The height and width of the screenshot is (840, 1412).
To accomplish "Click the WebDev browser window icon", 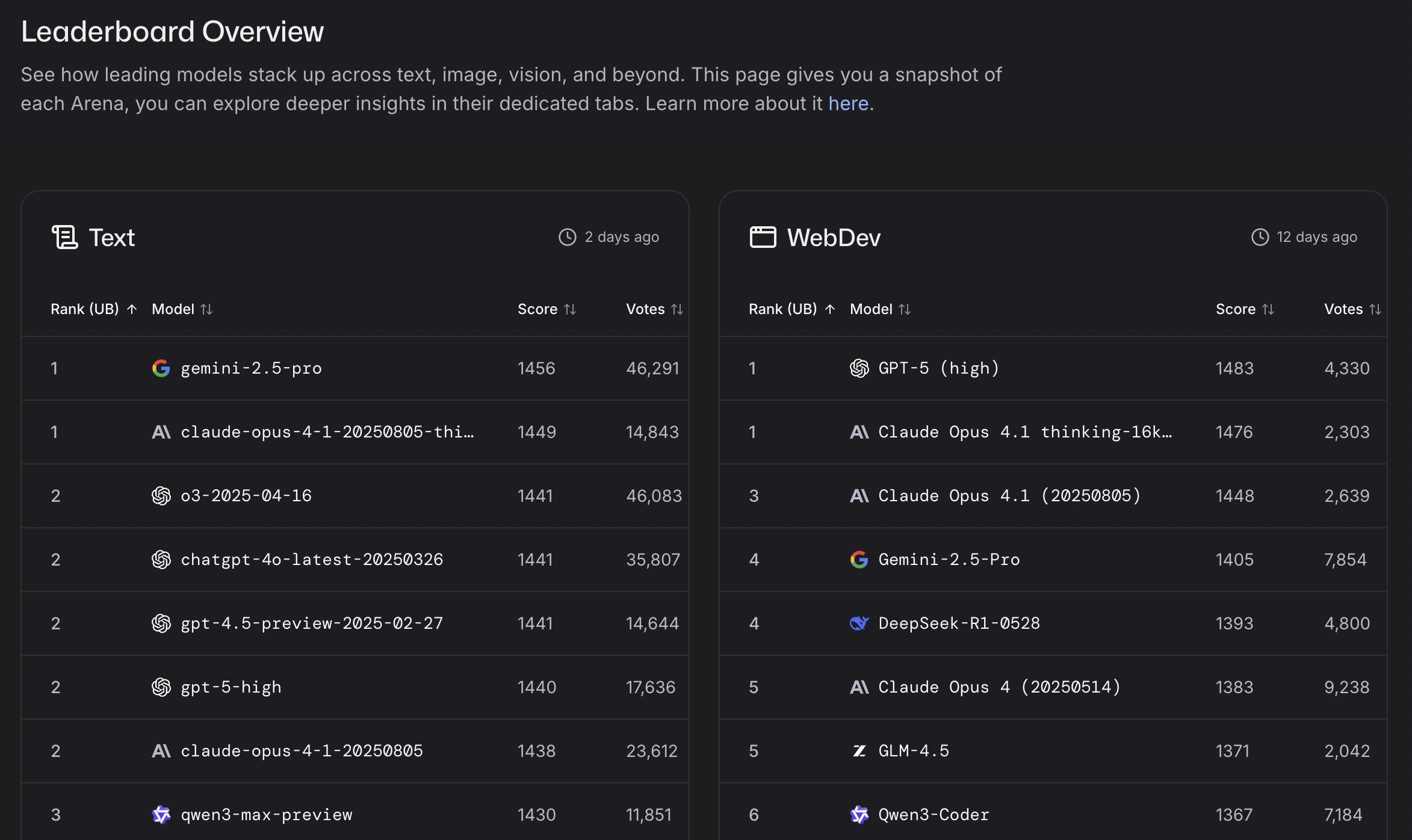I will pyautogui.click(x=763, y=237).
